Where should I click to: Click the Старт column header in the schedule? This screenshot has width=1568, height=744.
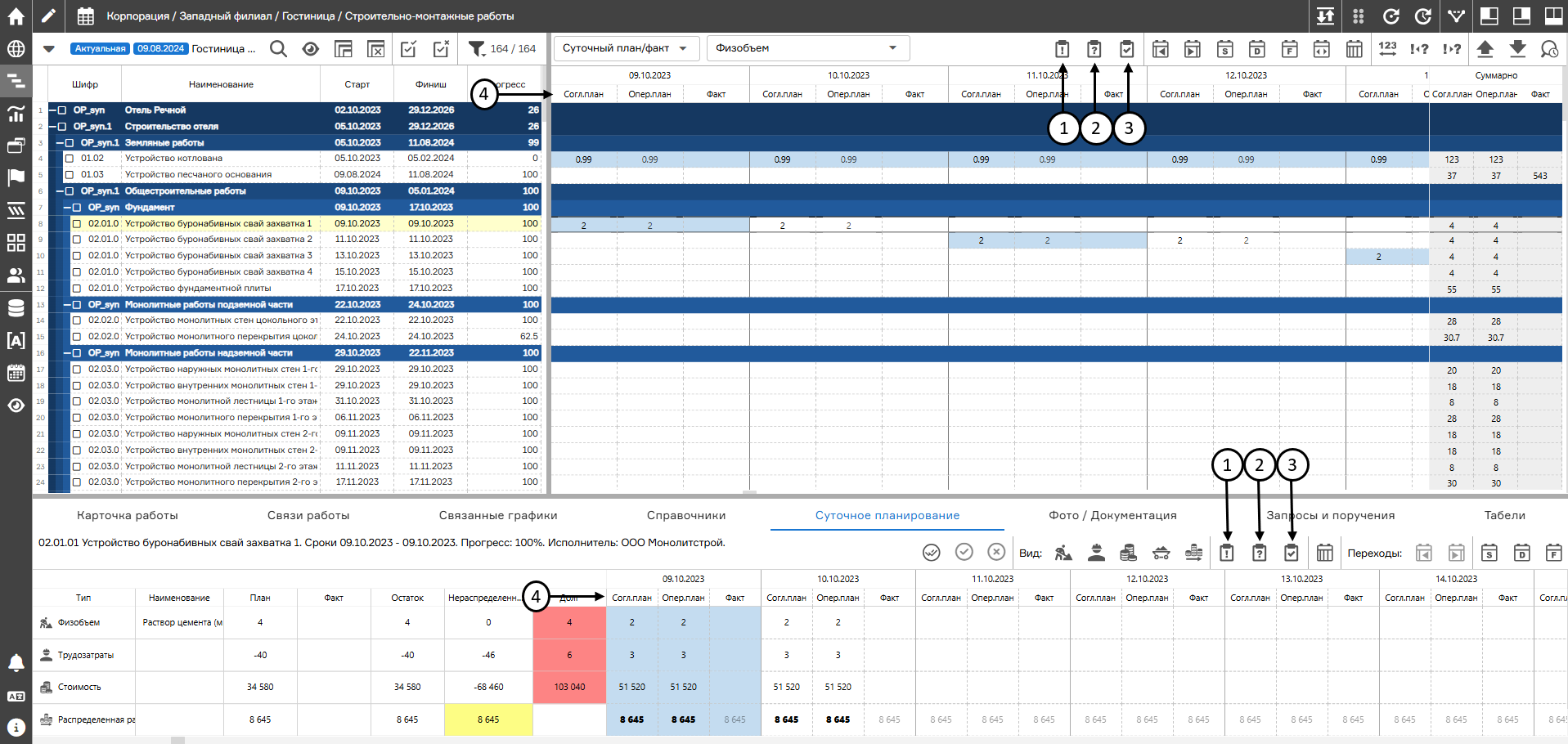click(x=357, y=85)
